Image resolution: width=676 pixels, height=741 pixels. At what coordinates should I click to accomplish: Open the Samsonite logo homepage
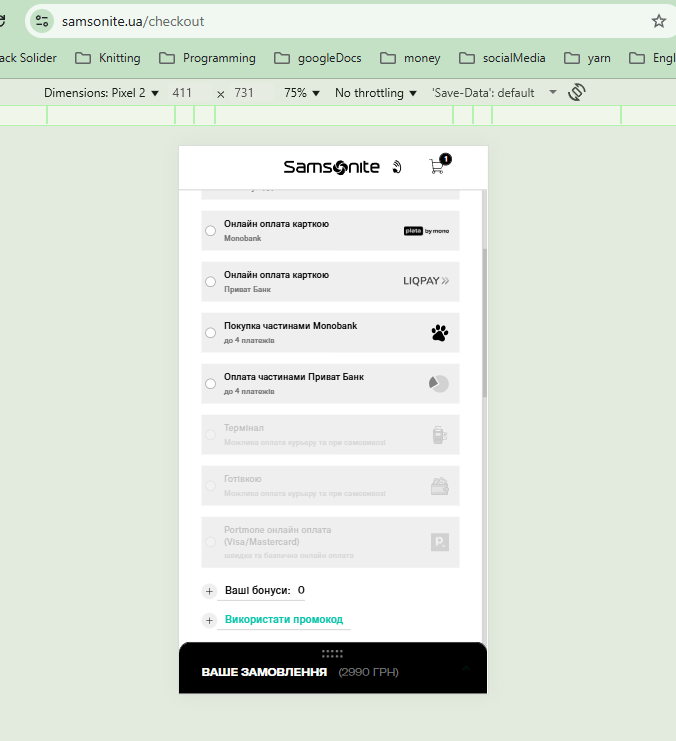pos(331,167)
